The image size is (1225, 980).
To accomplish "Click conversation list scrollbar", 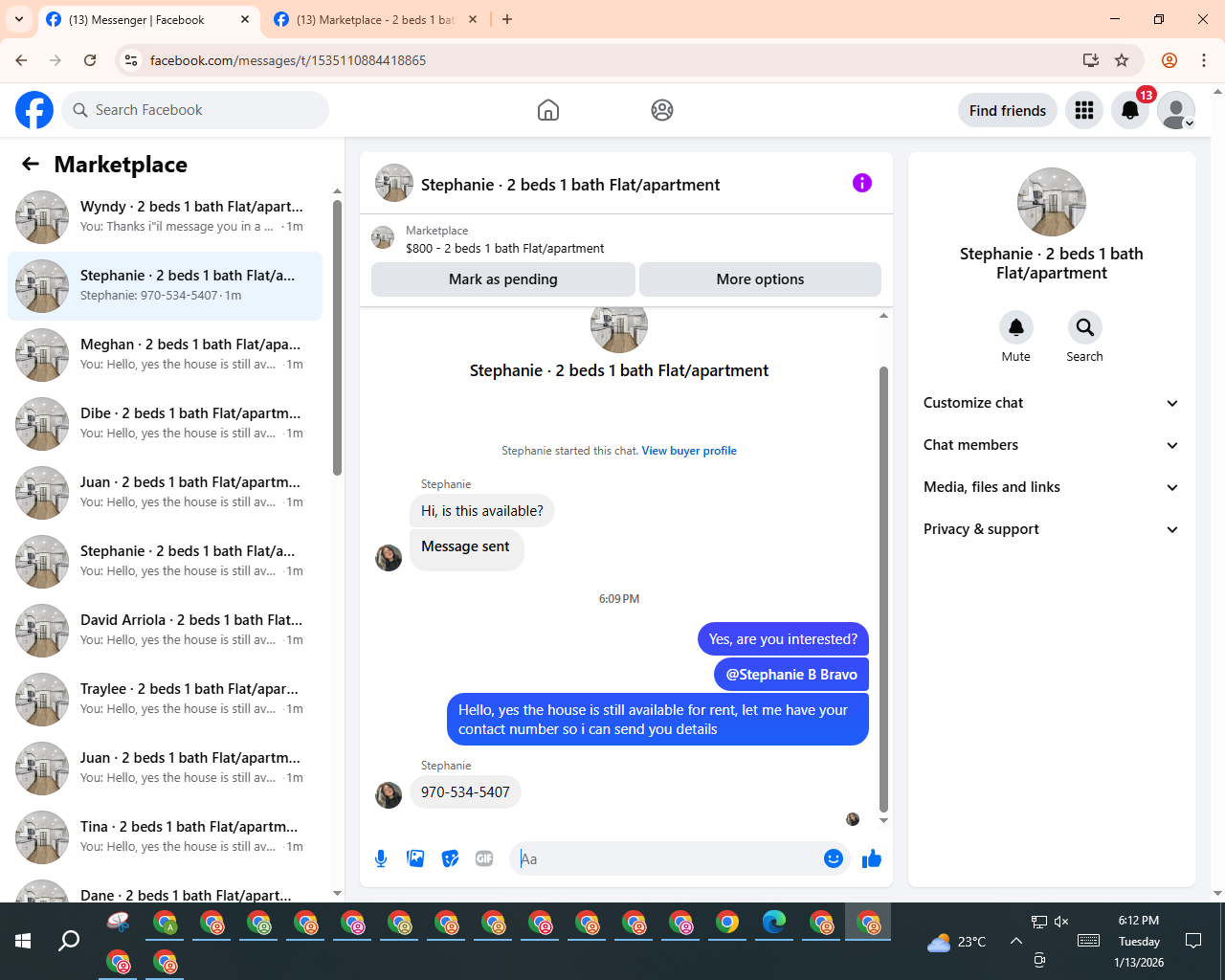I will click(x=337, y=338).
